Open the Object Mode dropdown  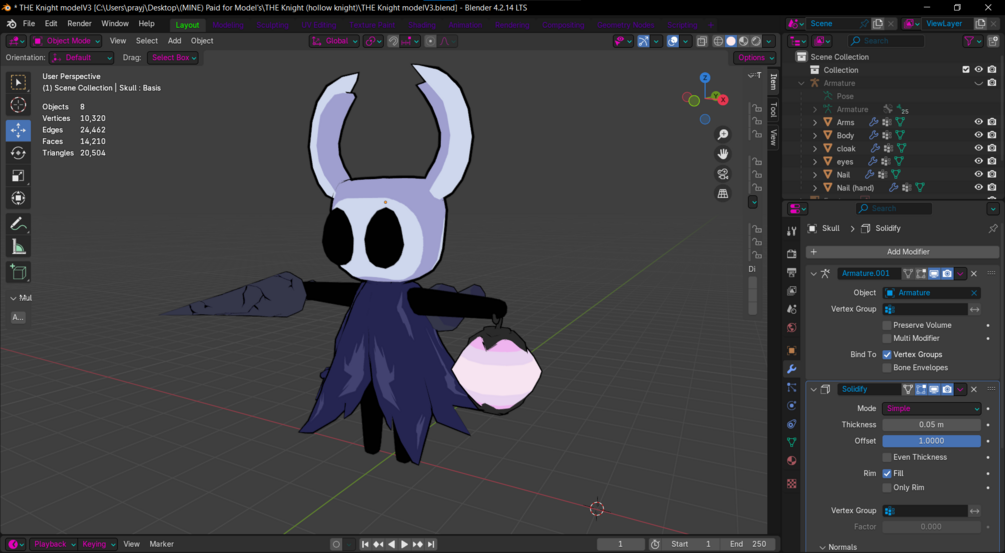[x=66, y=41]
